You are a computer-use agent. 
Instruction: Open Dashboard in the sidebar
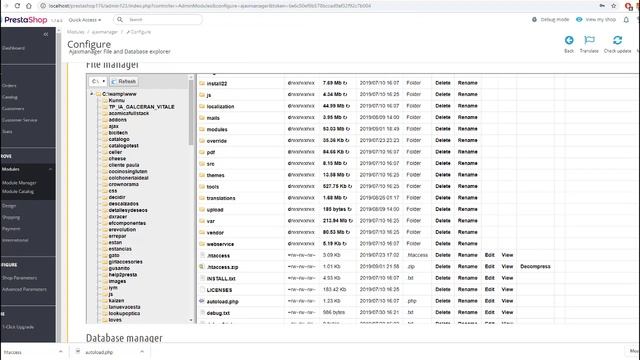coord(14,48)
